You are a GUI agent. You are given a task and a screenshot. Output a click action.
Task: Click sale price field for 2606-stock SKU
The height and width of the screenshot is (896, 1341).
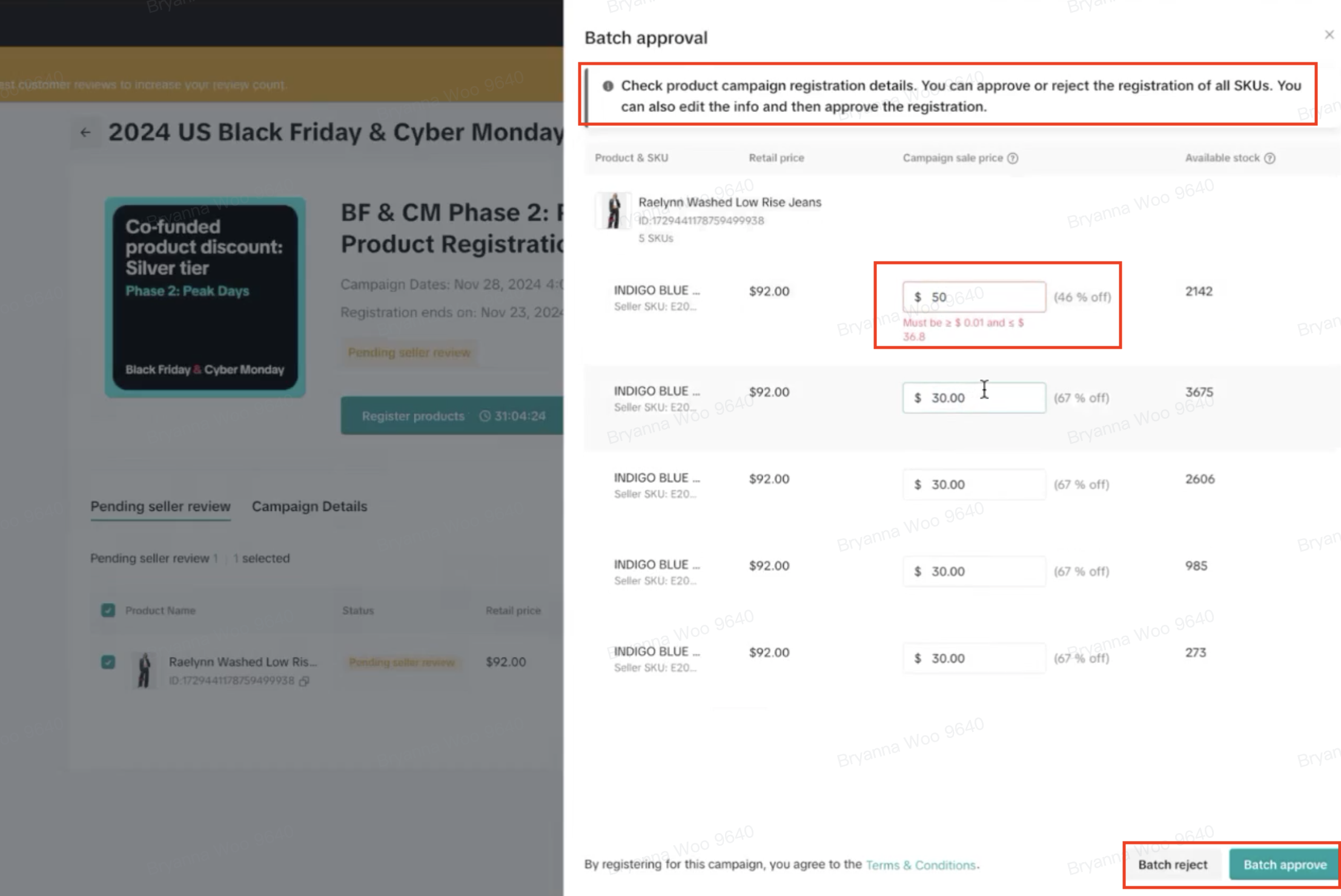pyautogui.click(x=981, y=484)
